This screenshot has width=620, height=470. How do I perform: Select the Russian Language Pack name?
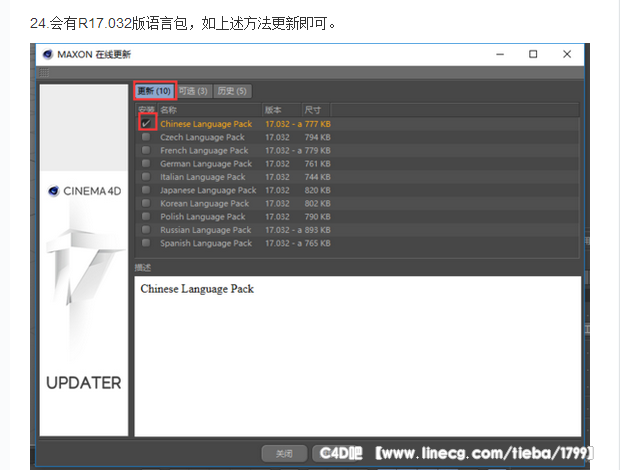coord(206,230)
